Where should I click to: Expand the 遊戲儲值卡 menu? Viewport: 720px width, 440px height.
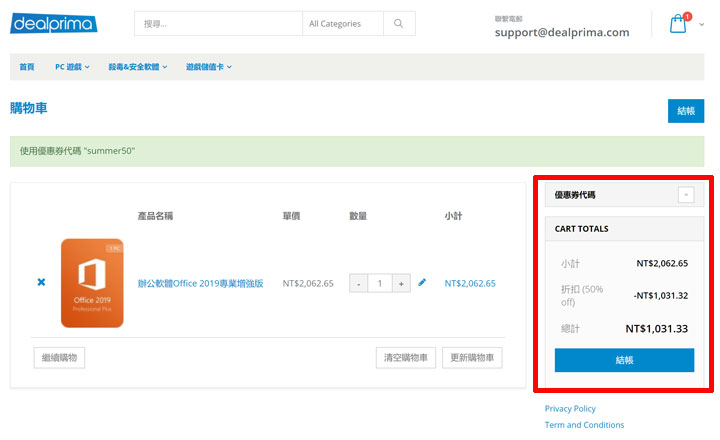click(x=208, y=67)
